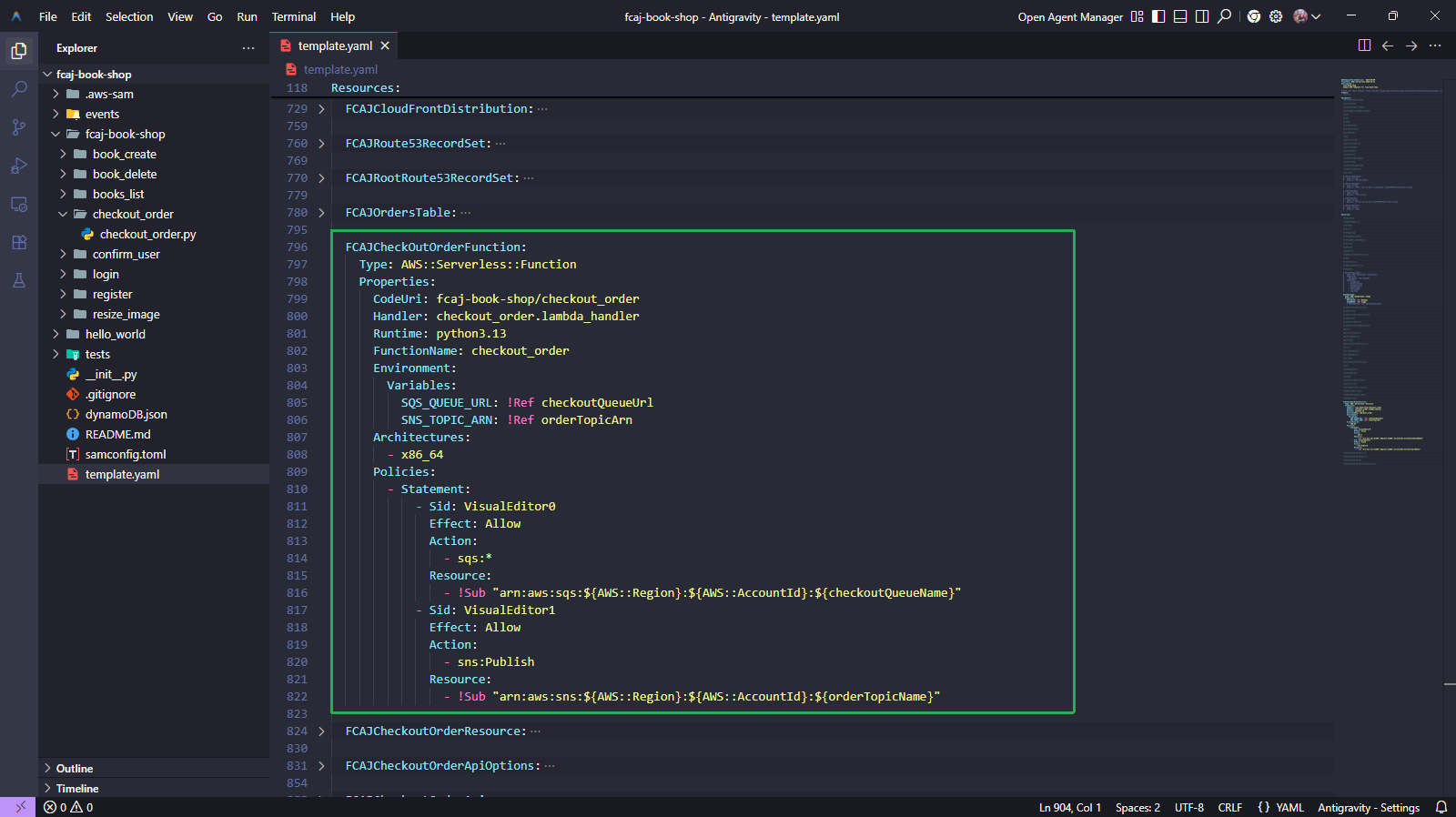1456x817 pixels.
Task: Open search icon in title bar
Action: (1225, 16)
